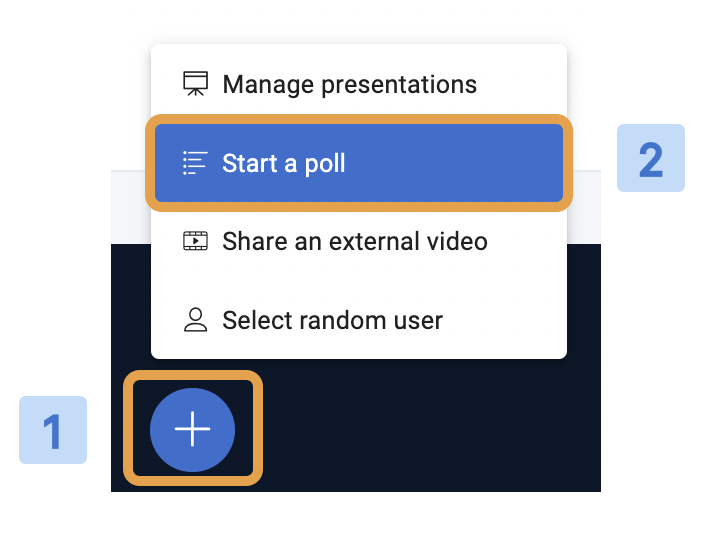Click the white plus sign inside the blue circle
The height and width of the screenshot is (545, 707).
(193, 430)
